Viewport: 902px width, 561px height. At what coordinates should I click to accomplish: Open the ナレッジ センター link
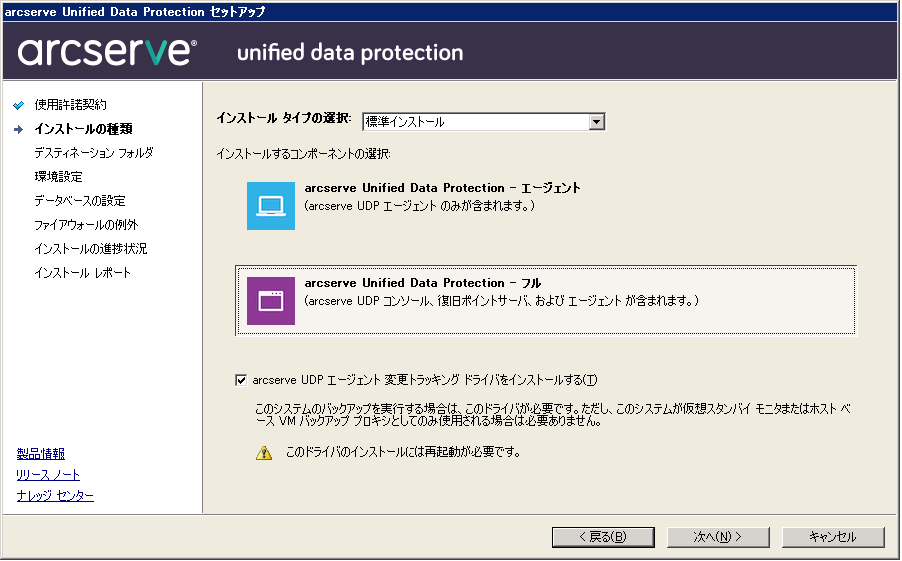(x=55, y=496)
